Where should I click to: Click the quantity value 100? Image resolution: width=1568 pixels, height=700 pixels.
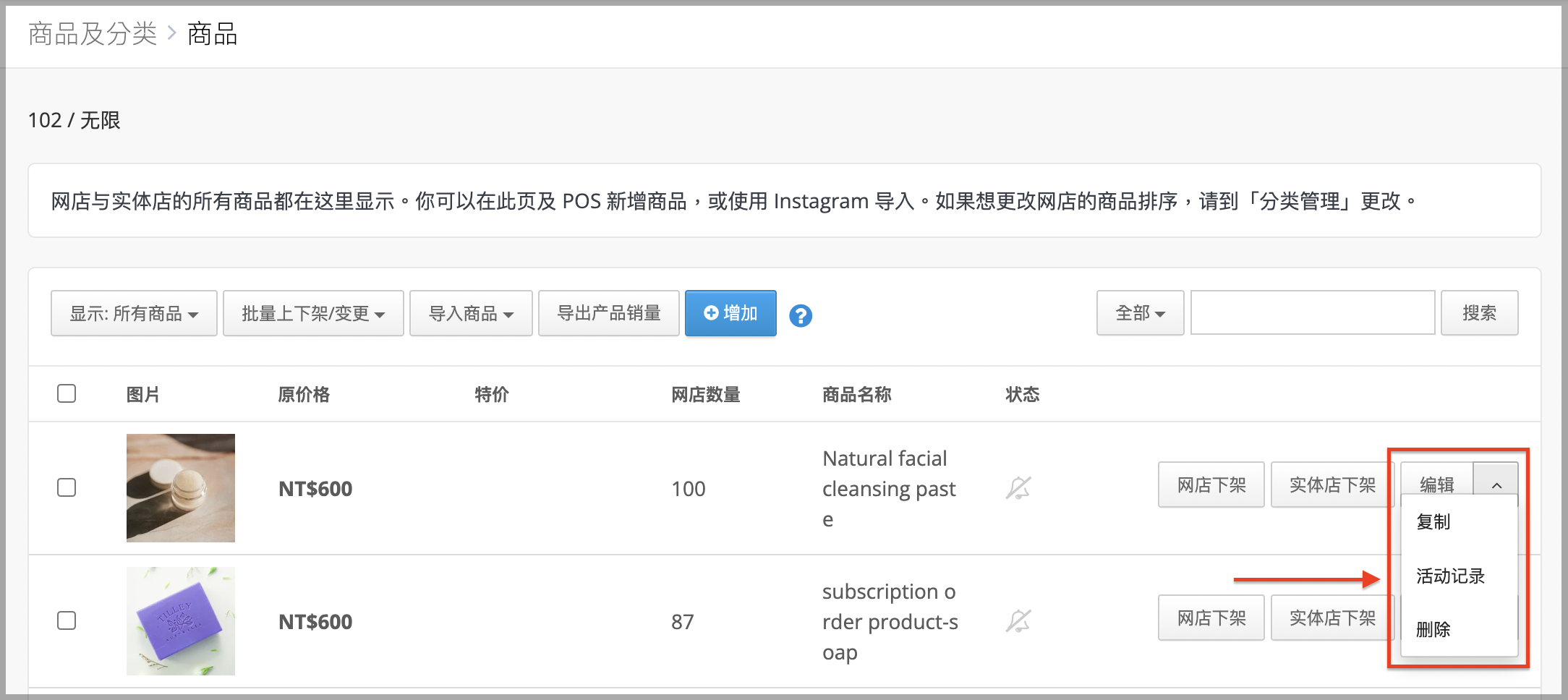click(688, 489)
